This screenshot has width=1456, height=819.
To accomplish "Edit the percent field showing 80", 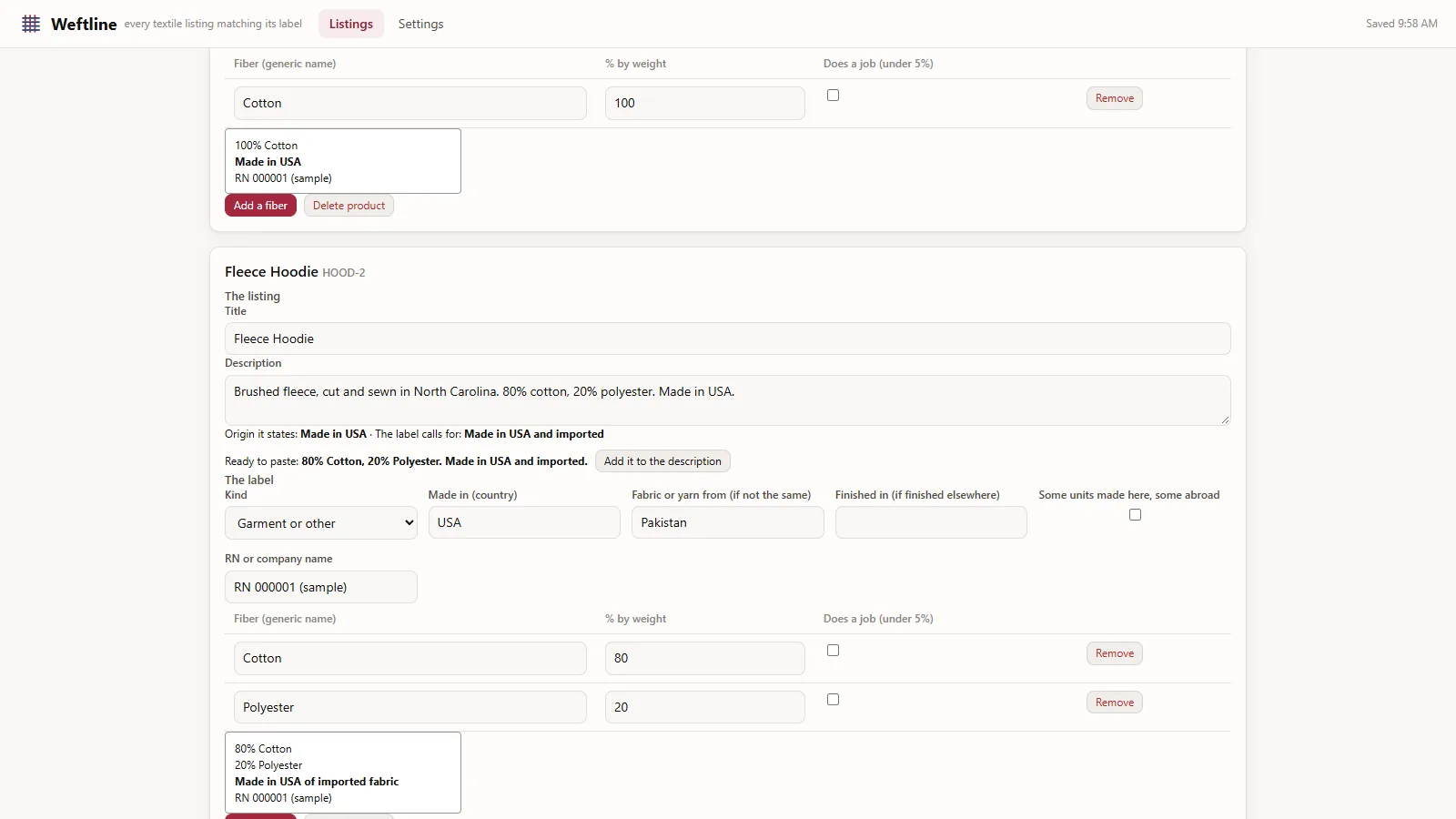I will (x=705, y=658).
